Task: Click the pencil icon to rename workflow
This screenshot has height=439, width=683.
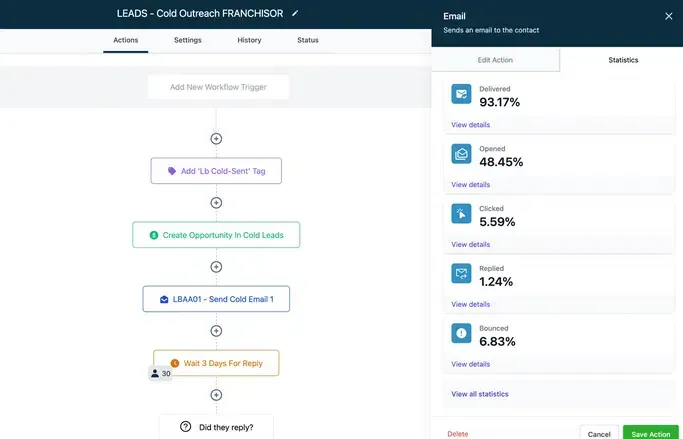Action: (x=294, y=13)
